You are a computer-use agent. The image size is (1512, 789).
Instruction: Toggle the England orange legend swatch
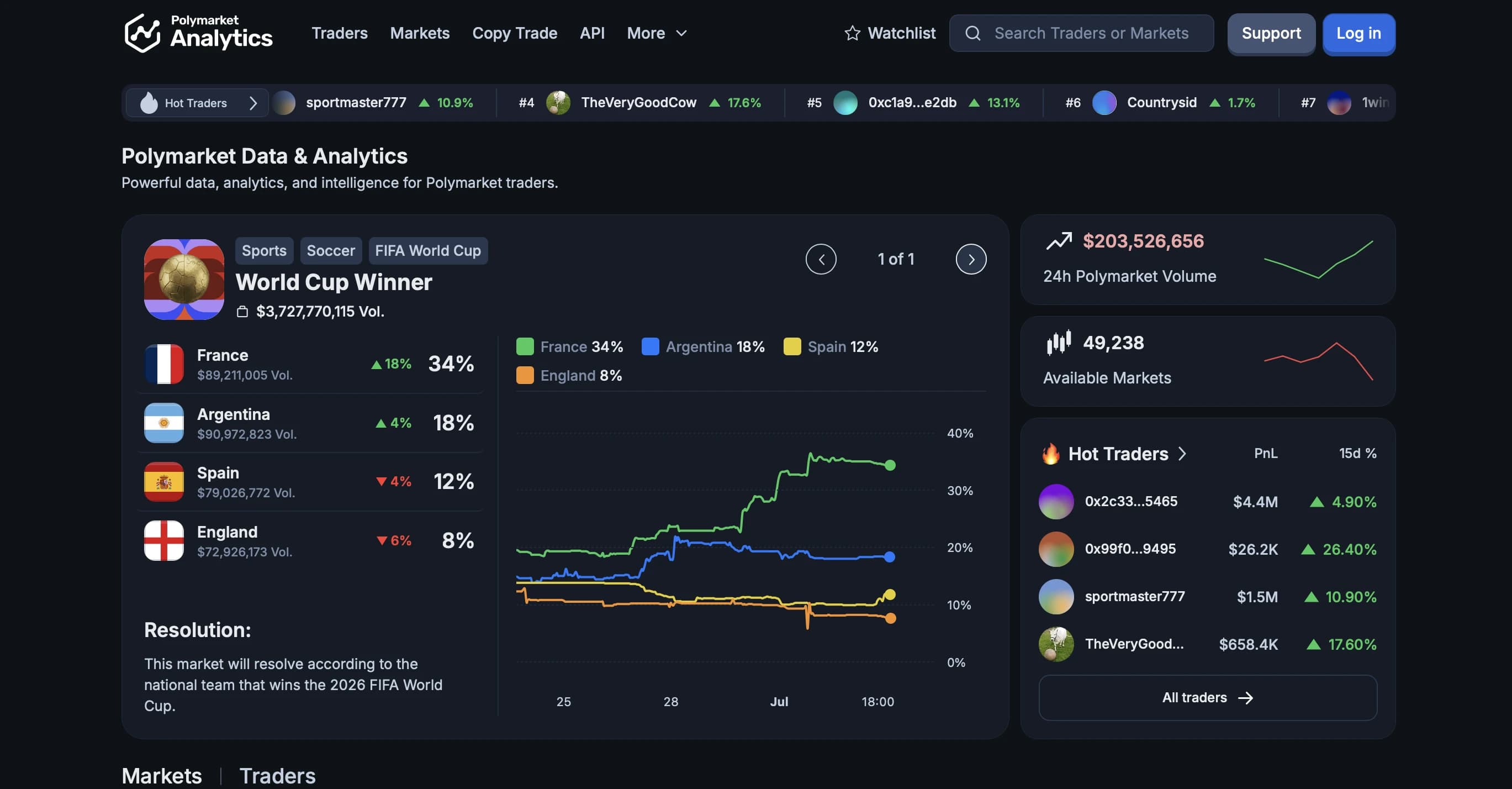(x=525, y=375)
